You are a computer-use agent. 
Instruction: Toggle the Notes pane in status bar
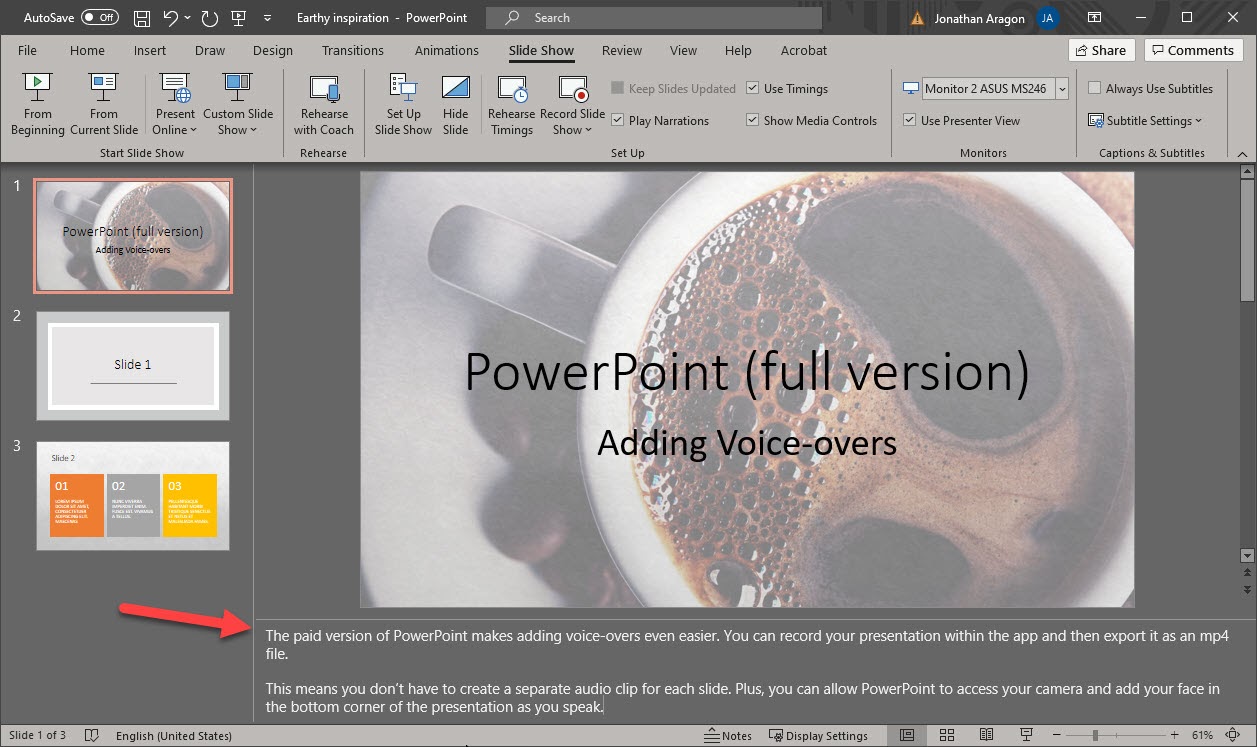729,735
